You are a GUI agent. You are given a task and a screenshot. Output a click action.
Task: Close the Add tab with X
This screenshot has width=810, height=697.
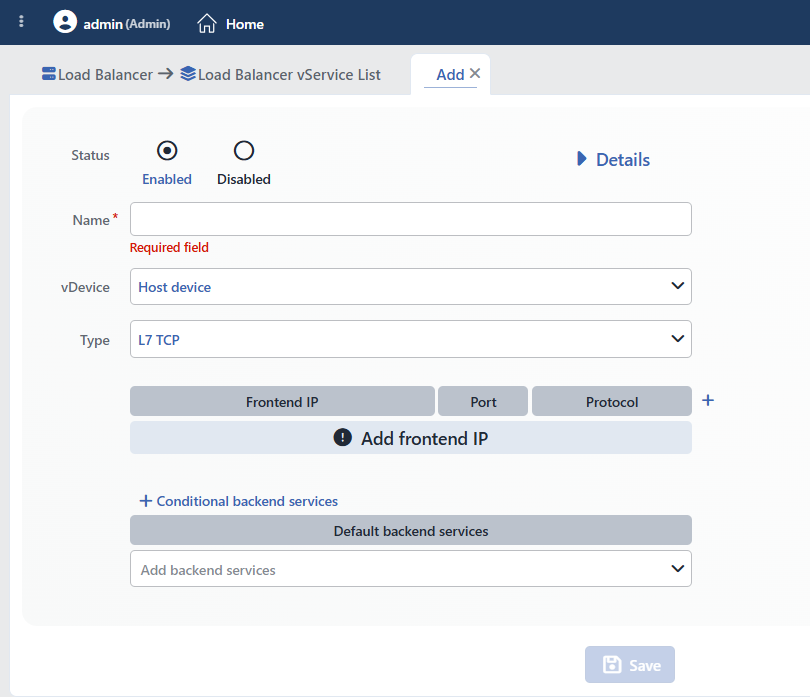[475, 73]
